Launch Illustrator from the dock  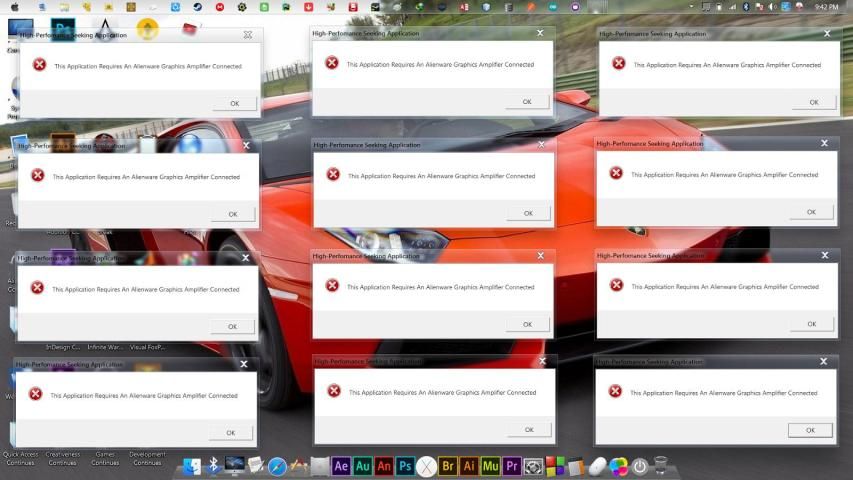[469, 466]
